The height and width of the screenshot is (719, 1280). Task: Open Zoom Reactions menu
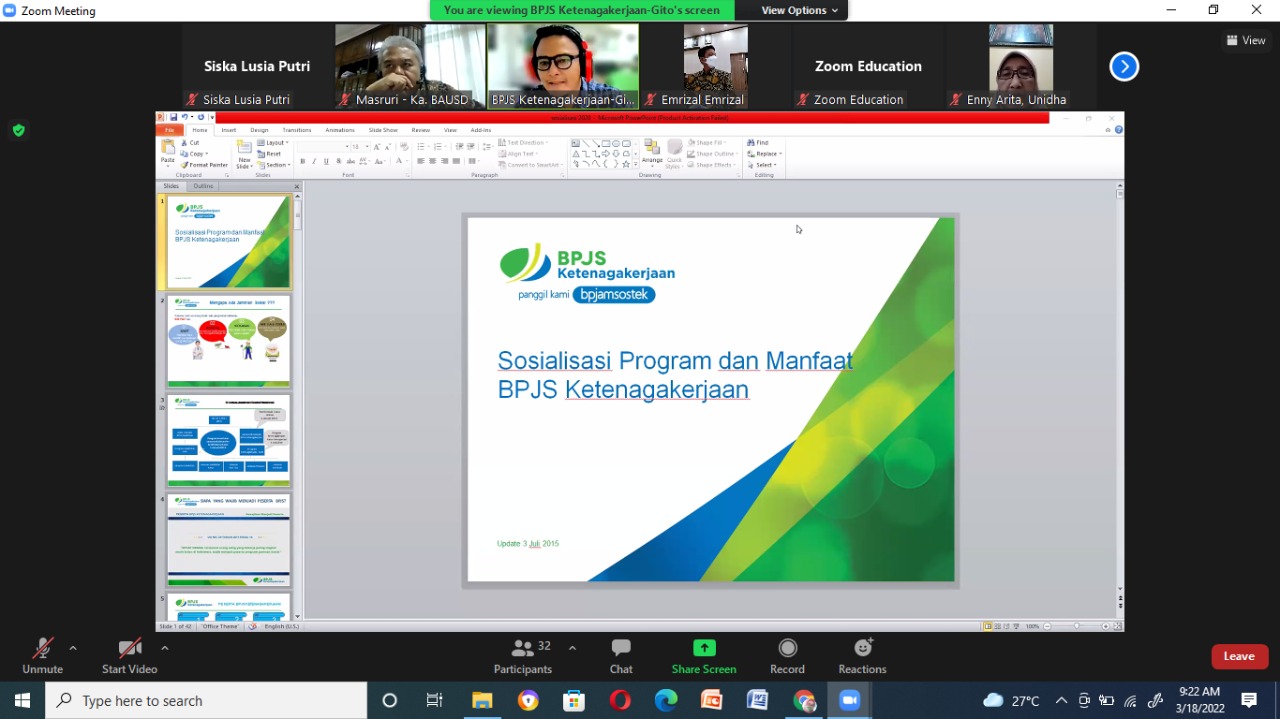click(x=862, y=656)
